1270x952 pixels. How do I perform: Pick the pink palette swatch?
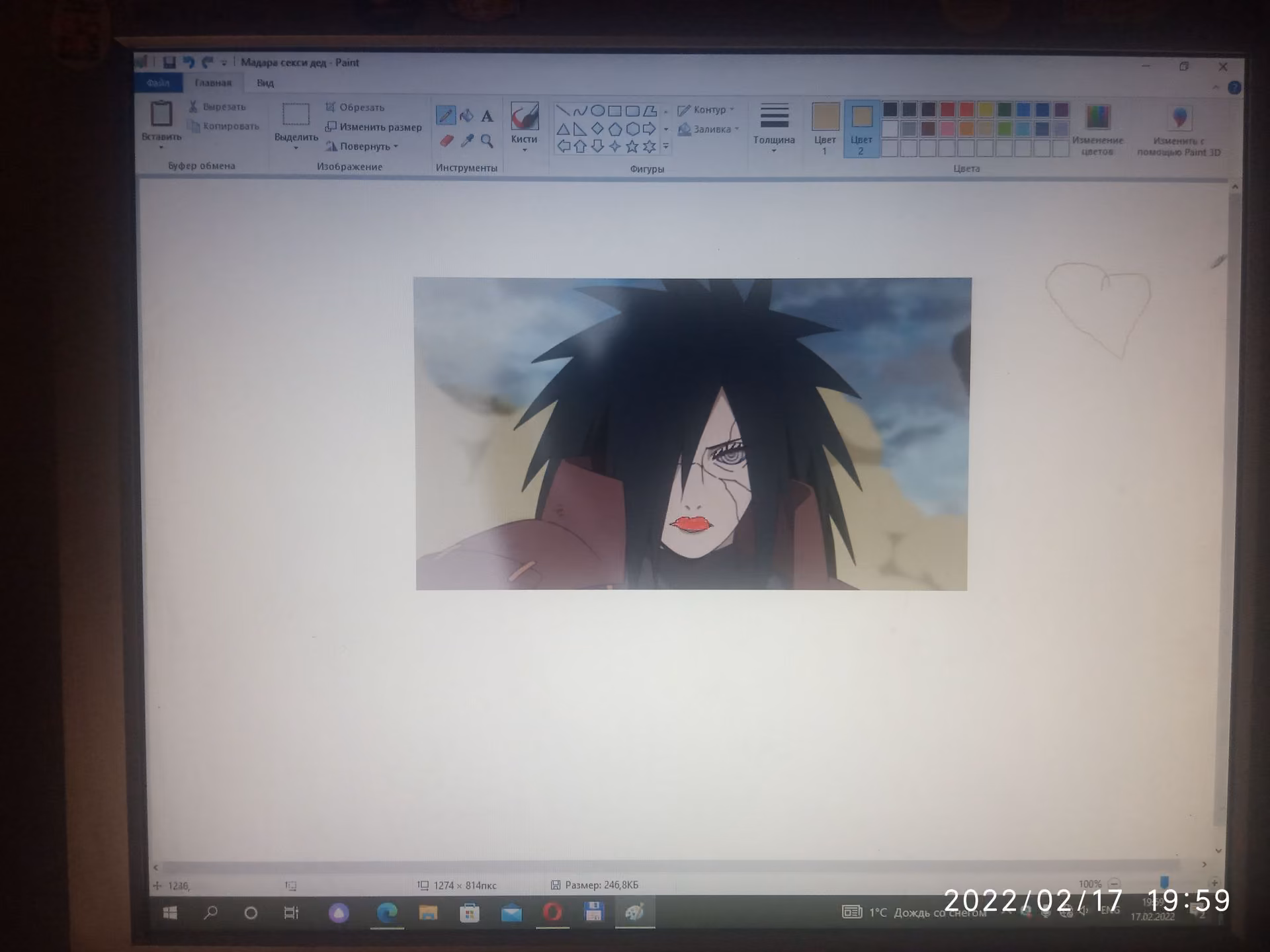947,128
